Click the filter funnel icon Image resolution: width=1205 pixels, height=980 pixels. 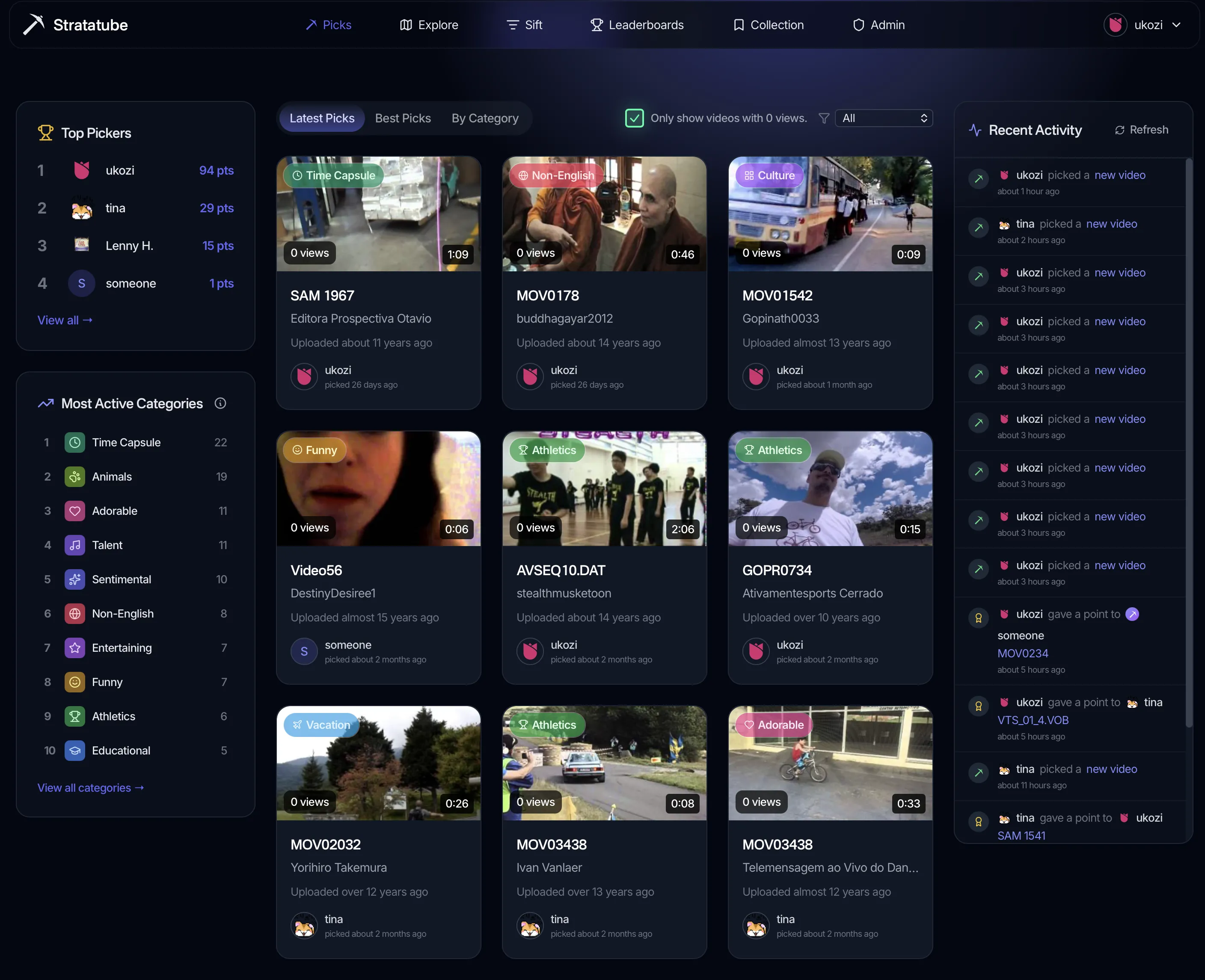click(x=823, y=118)
